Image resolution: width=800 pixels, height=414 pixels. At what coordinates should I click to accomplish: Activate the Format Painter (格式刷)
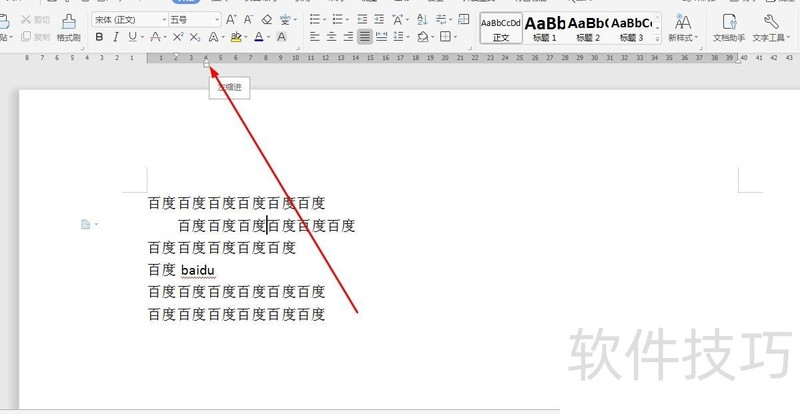click(68, 28)
